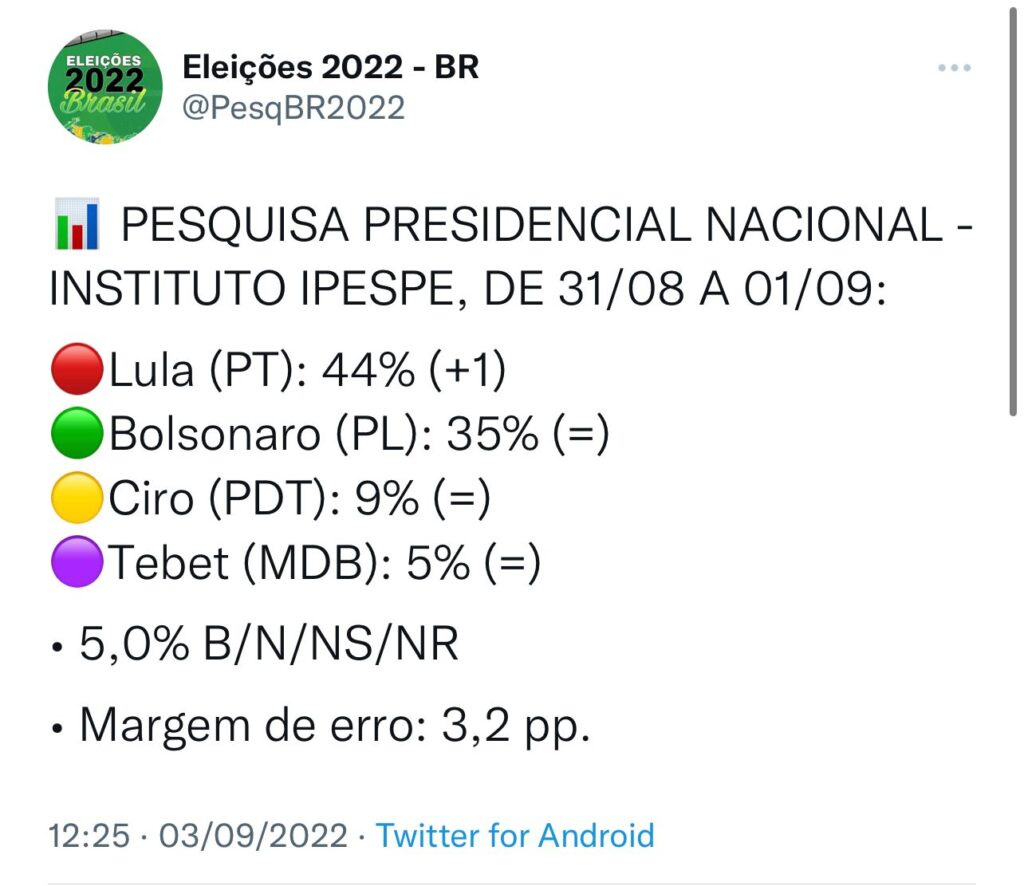Click the red circle beside Lula

76,372
